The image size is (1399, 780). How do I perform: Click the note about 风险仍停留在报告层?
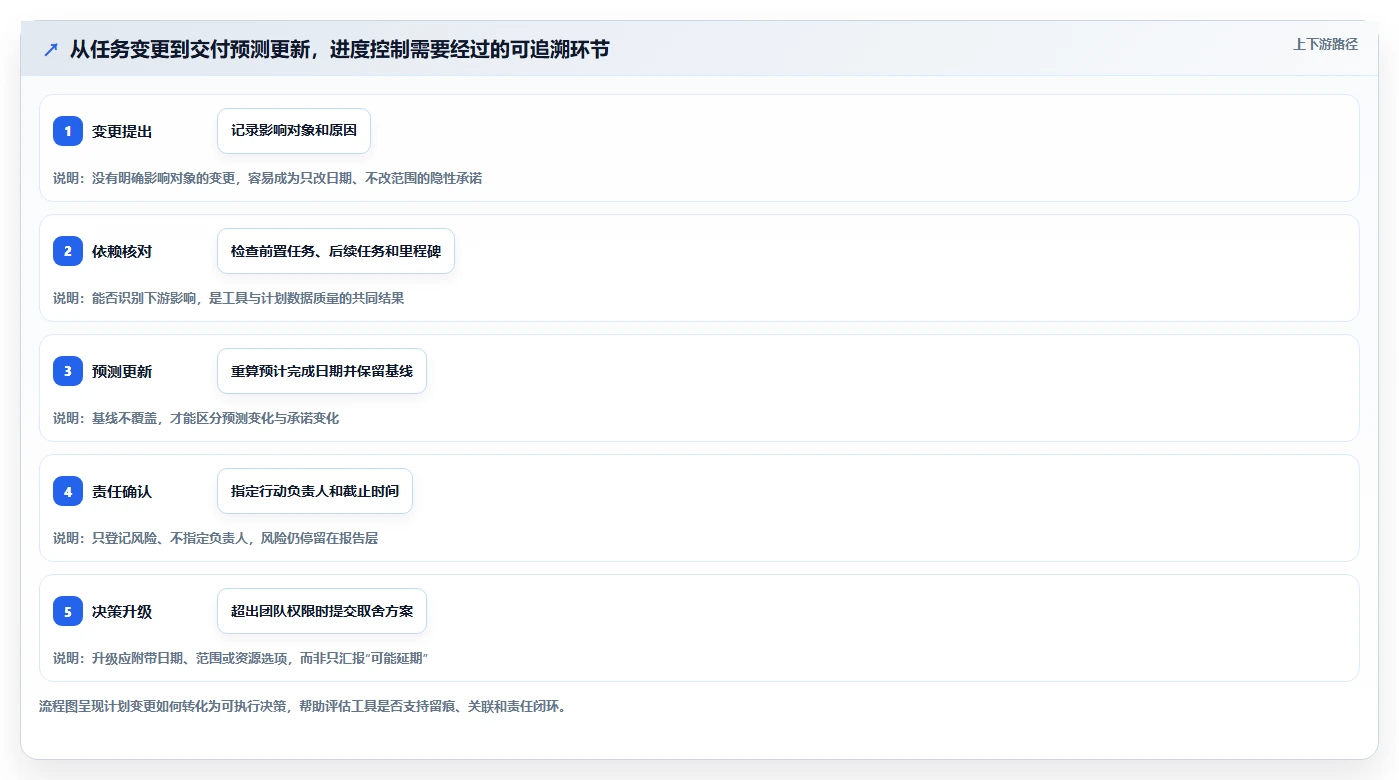click(215, 538)
